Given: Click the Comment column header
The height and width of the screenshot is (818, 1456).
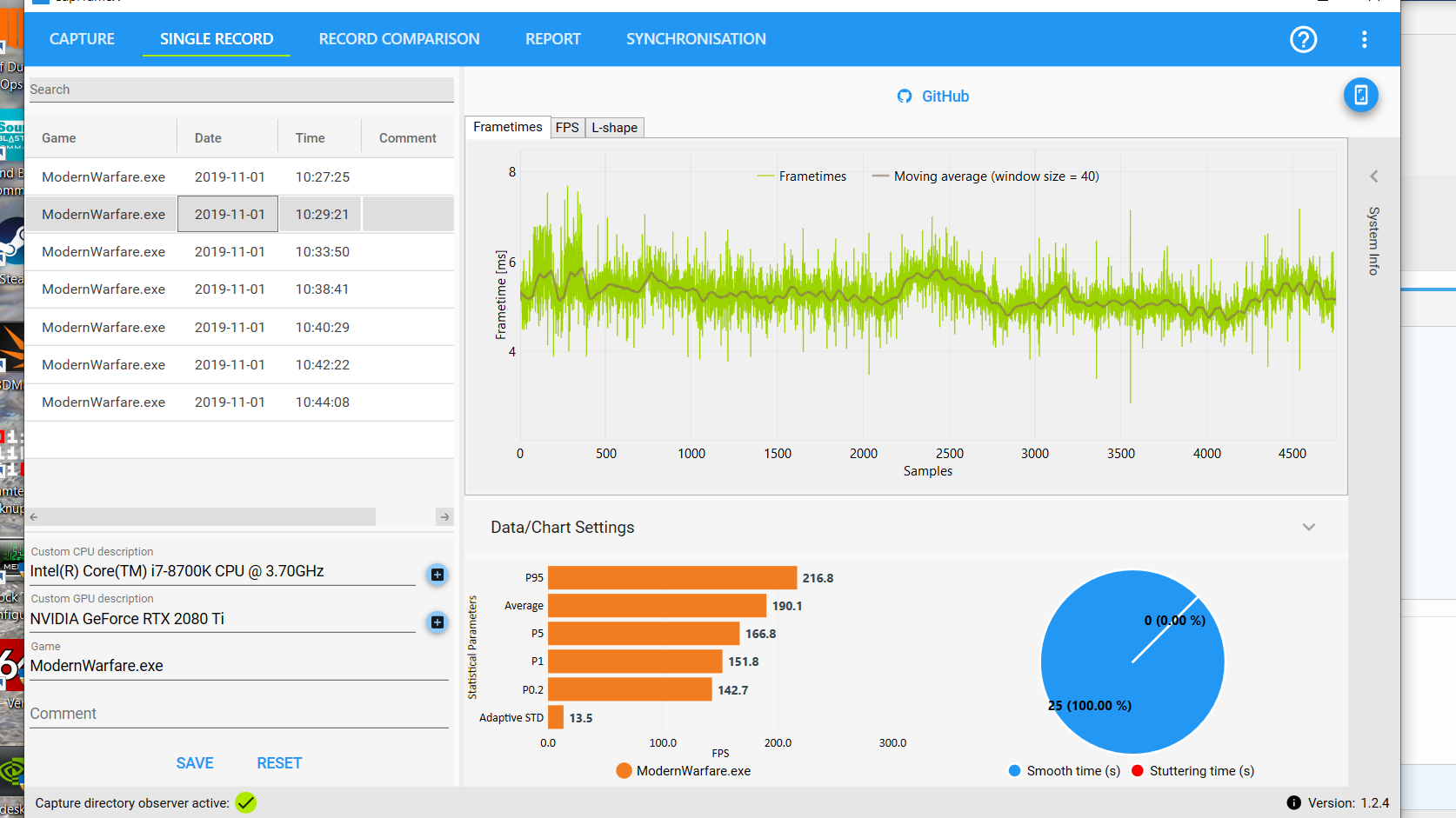Looking at the screenshot, I should 408,138.
